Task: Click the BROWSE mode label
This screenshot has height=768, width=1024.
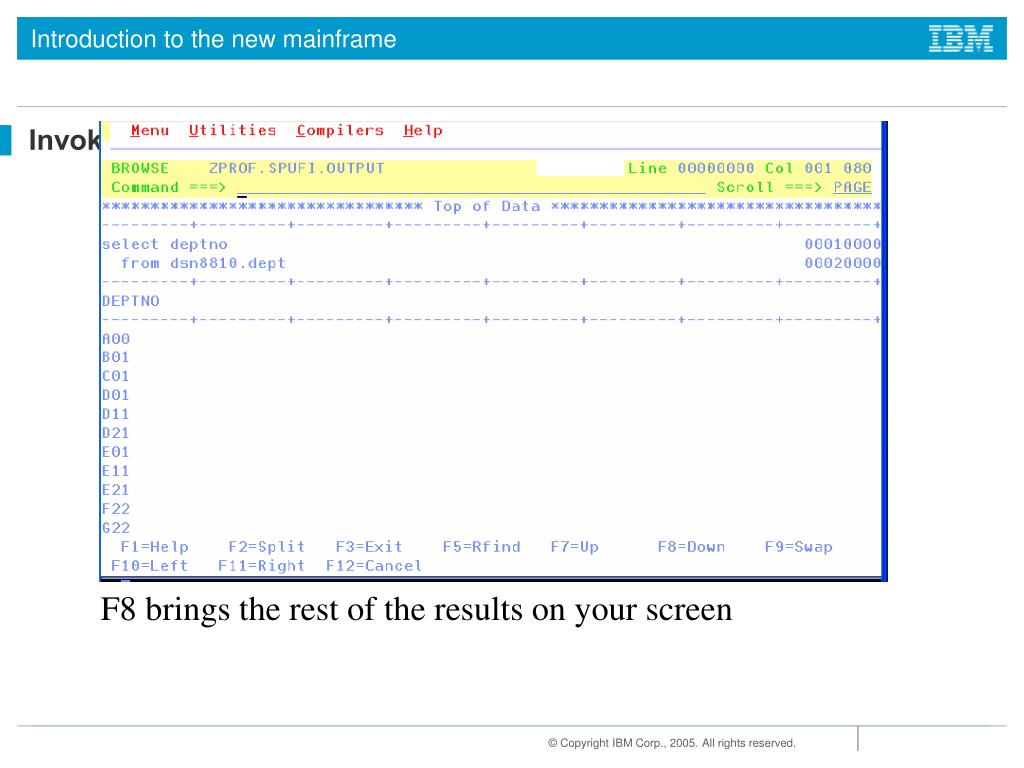Action: (140, 168)
